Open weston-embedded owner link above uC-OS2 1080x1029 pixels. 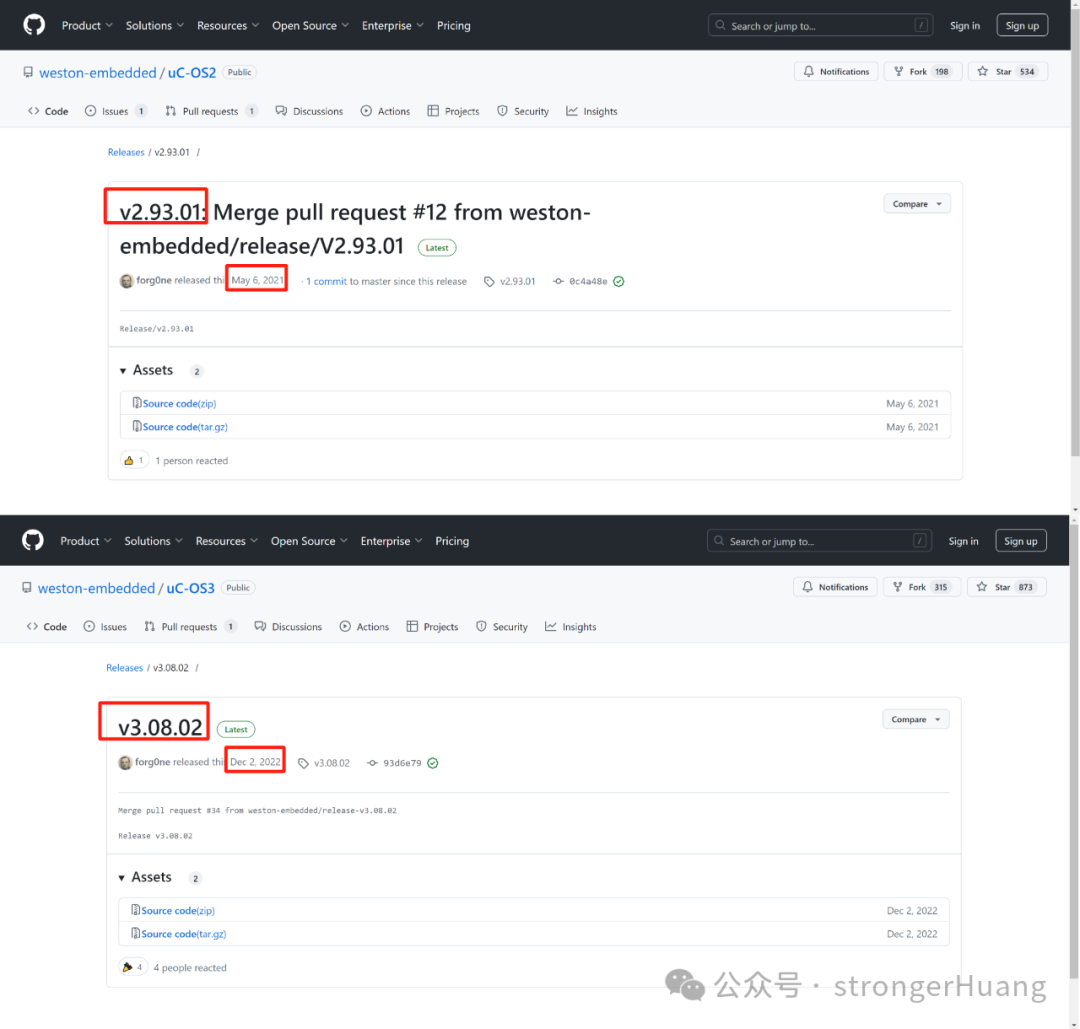click(x=98, y=72)
